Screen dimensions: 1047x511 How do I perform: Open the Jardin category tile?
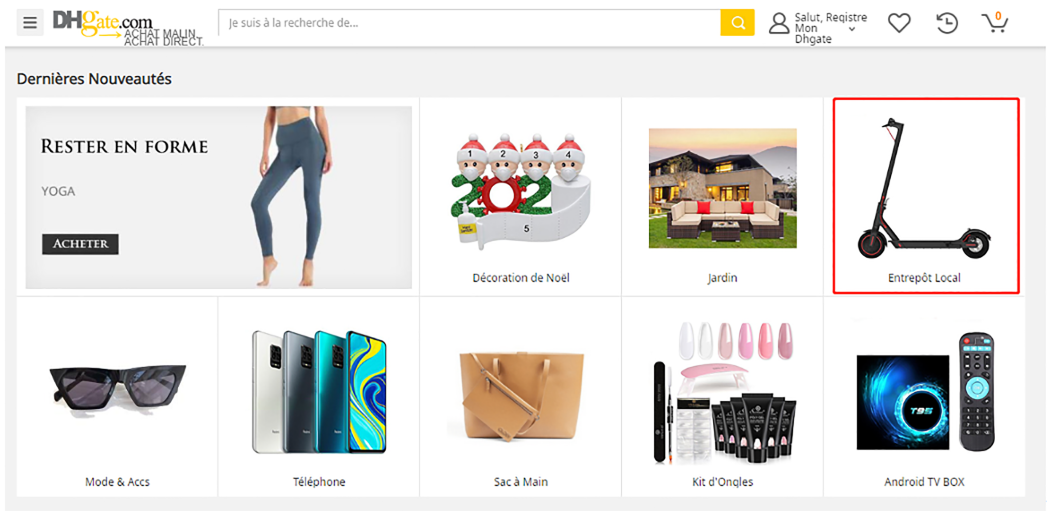[722, 197]
